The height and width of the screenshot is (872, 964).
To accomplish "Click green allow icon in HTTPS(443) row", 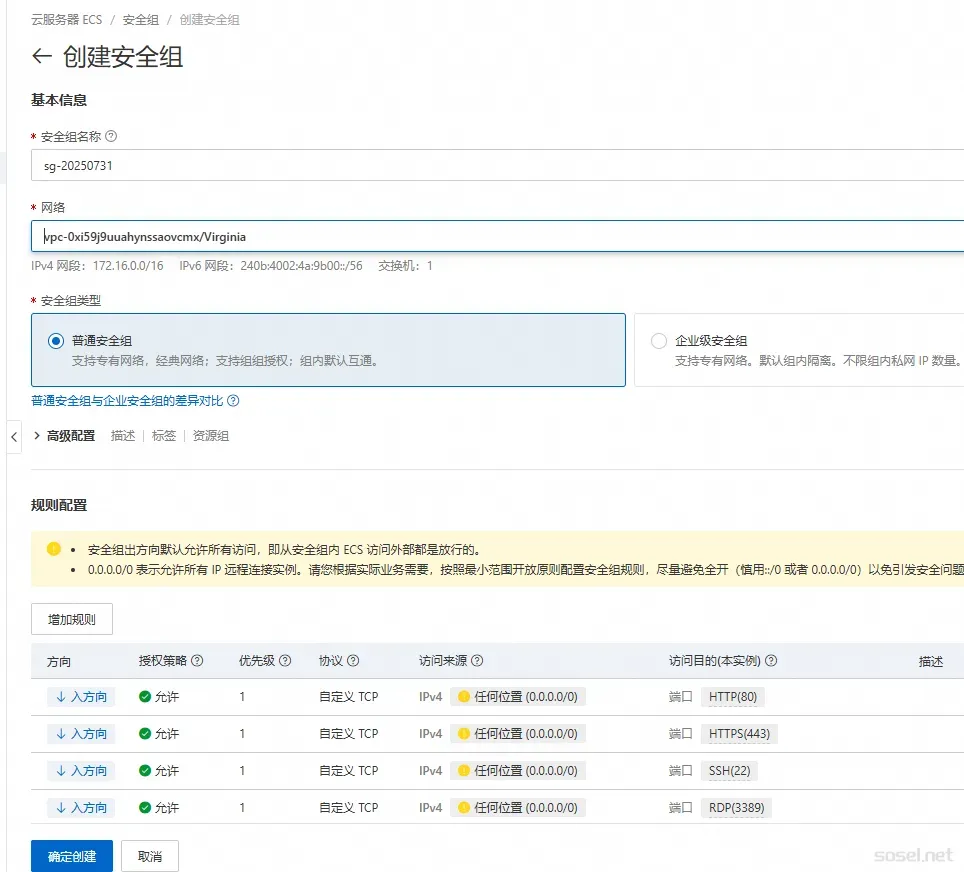I will click(145, 734).
